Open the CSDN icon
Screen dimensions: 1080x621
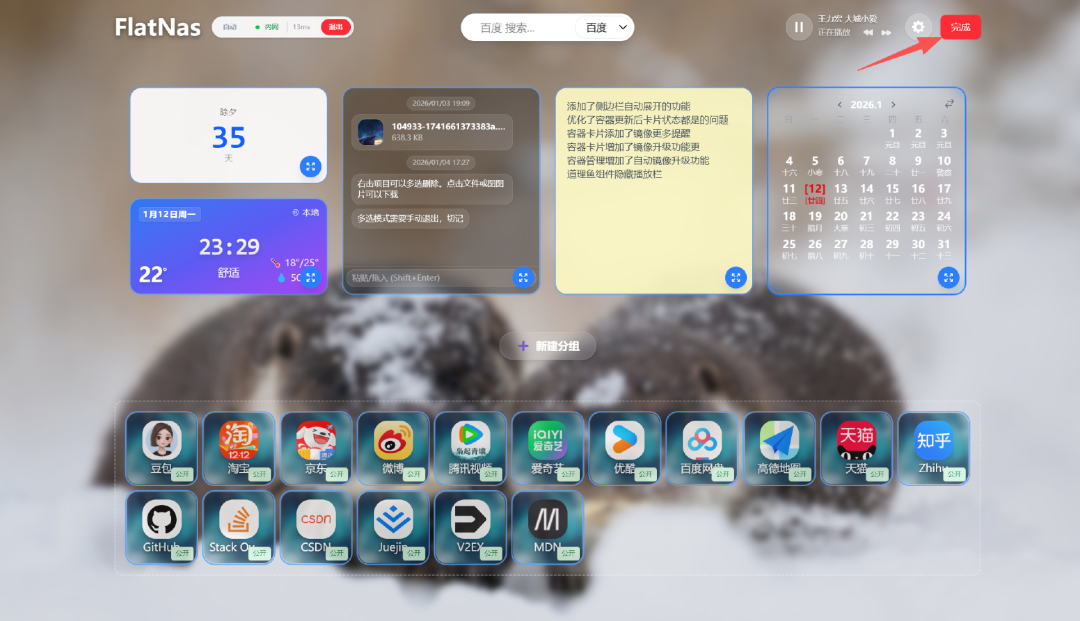315,527
